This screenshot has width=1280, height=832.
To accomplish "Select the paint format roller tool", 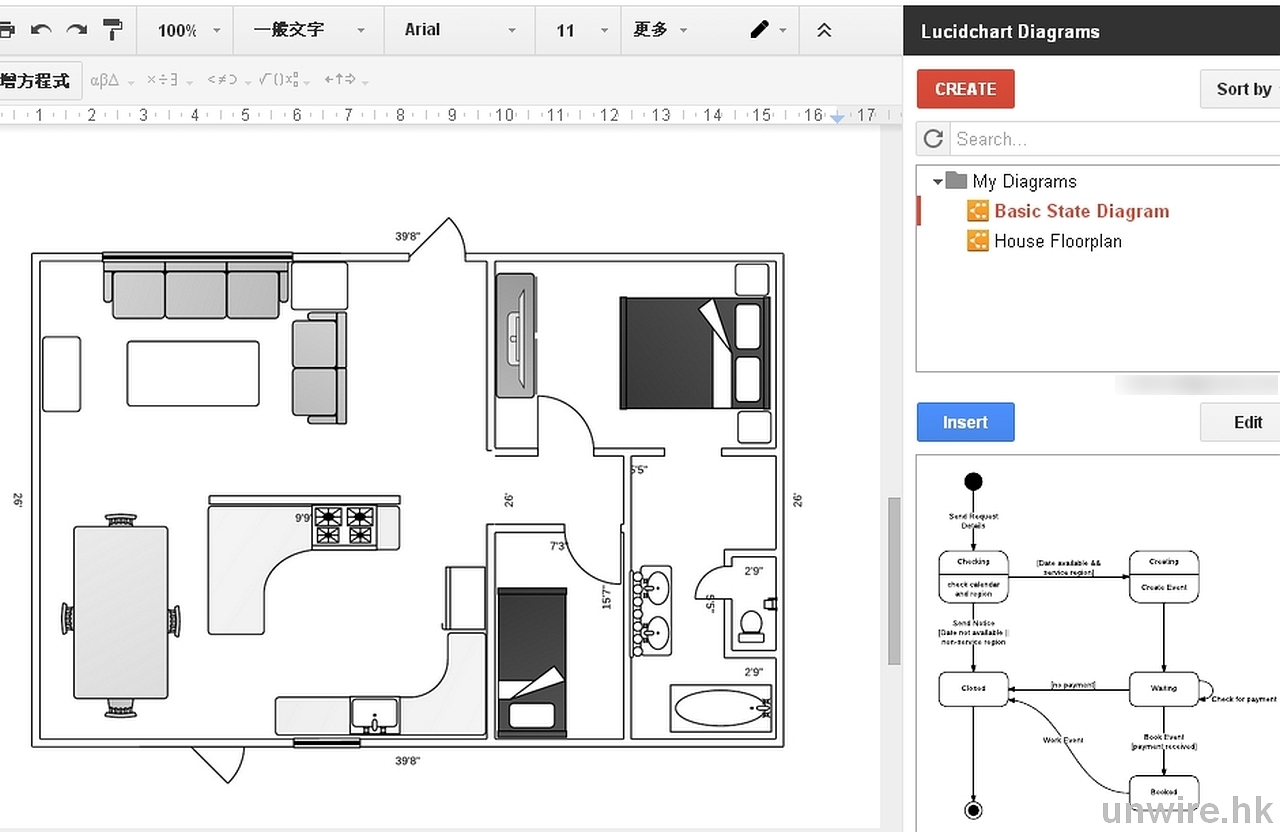I will tap(113, 30).
